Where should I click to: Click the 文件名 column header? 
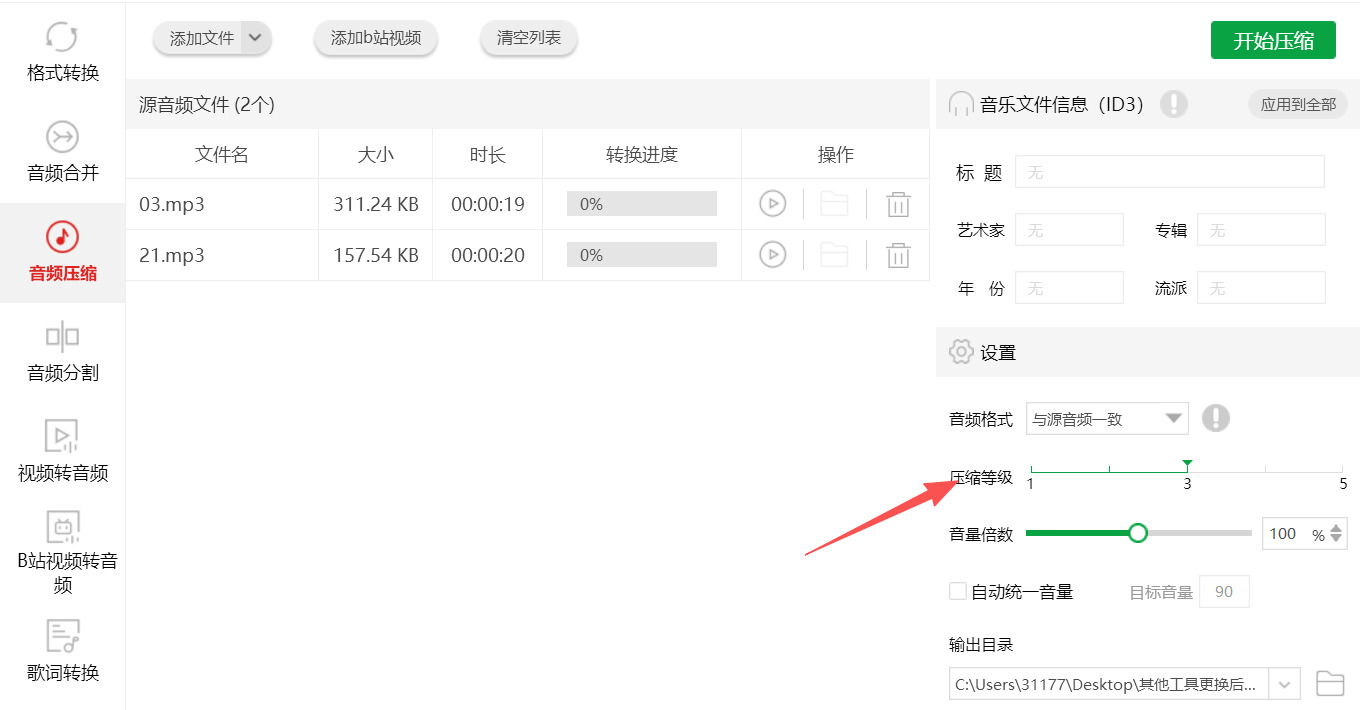tap(222, 154)
